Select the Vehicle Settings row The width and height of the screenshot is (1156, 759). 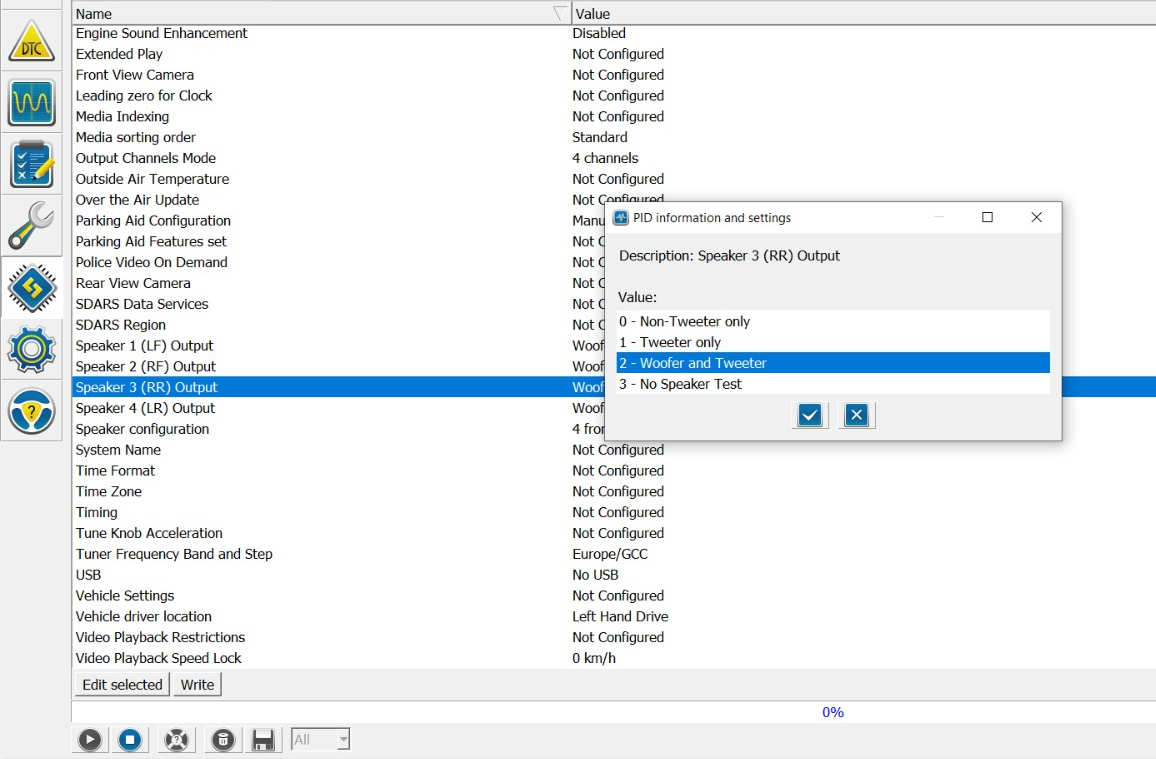click(614, 595)
